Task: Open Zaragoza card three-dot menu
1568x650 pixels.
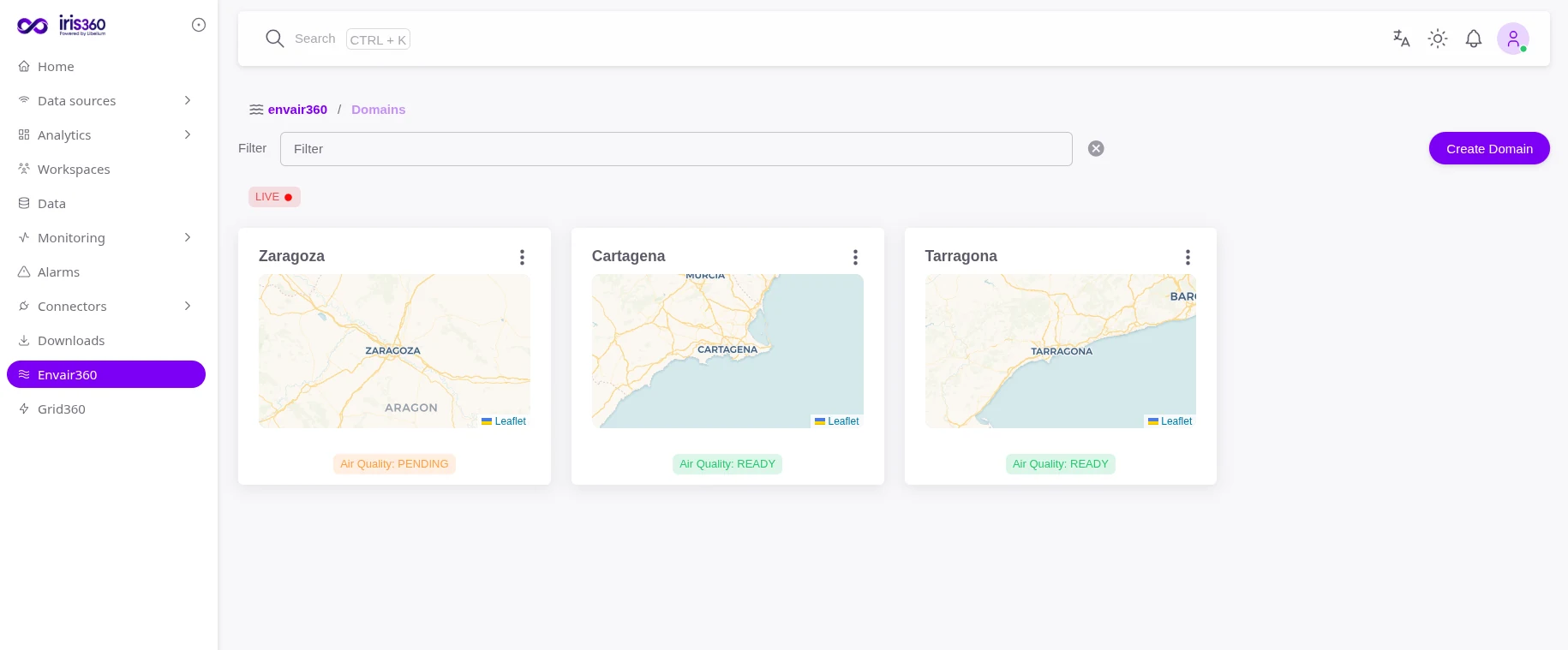Action: 522,257
